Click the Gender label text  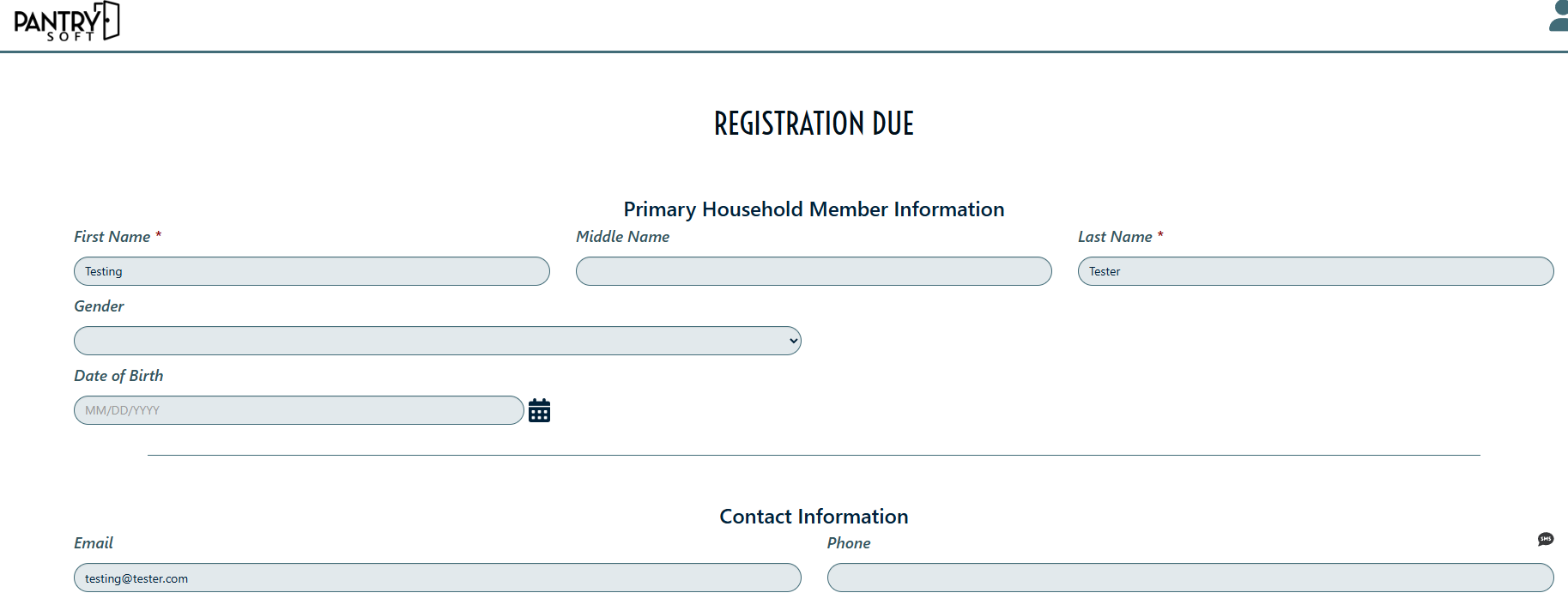coord(99,306)
